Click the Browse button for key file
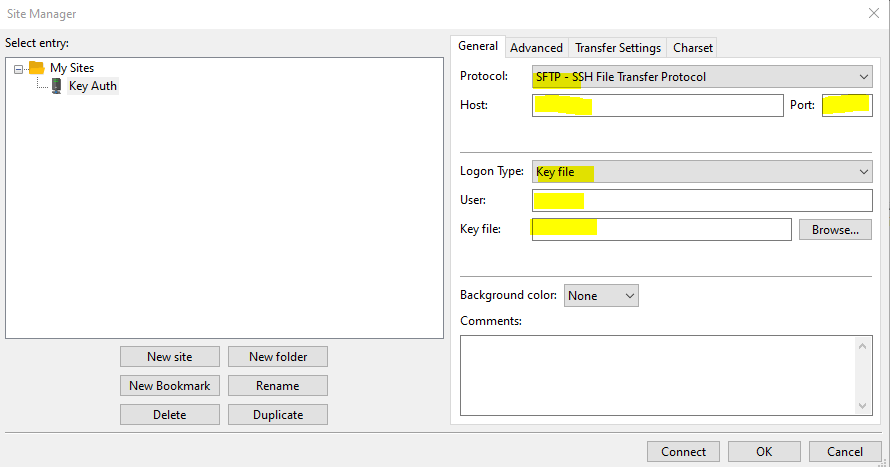The width and height of the screenshot is (890, 467). (834, 229)
